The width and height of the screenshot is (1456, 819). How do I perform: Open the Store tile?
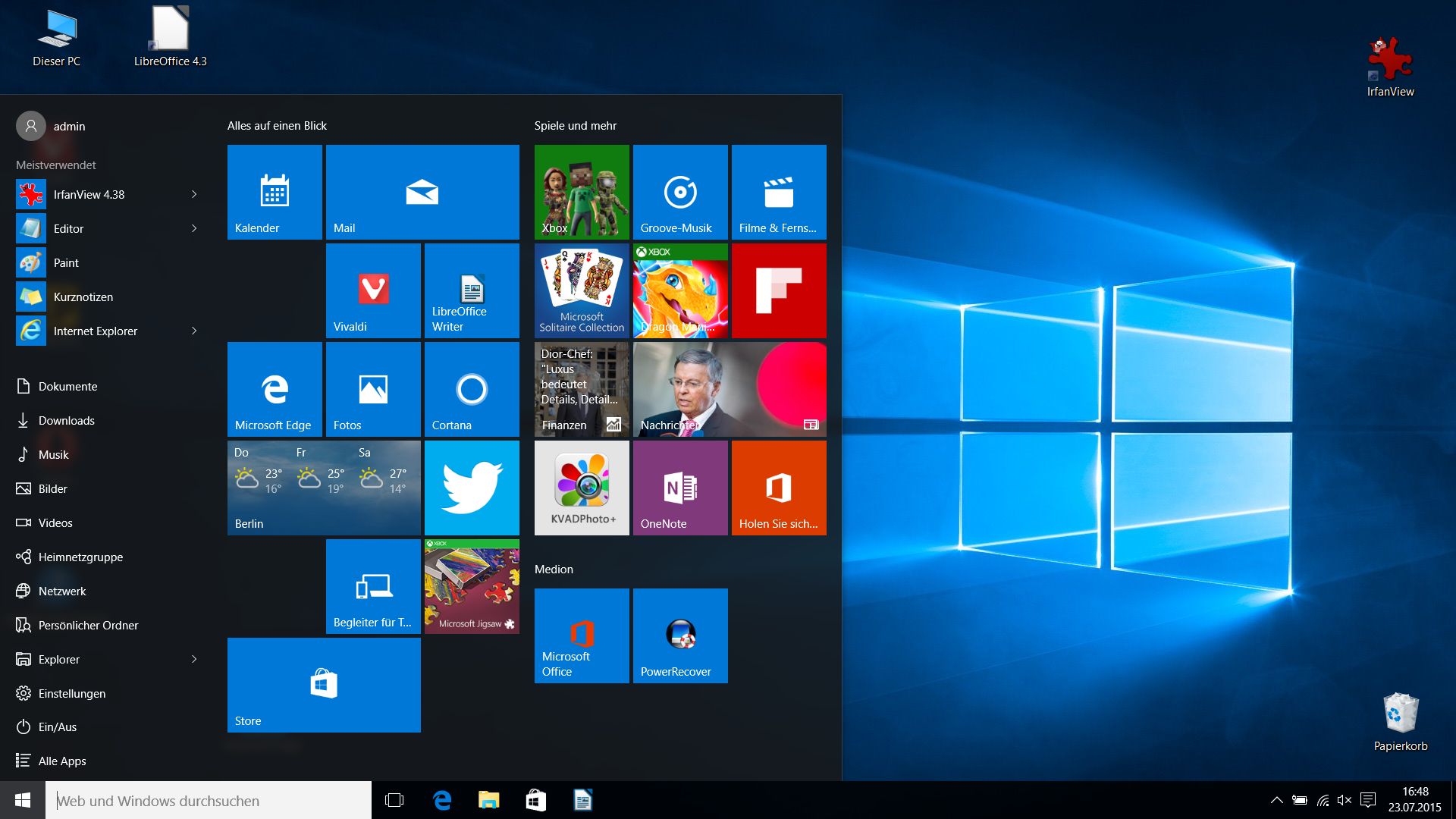click(324, 685)
